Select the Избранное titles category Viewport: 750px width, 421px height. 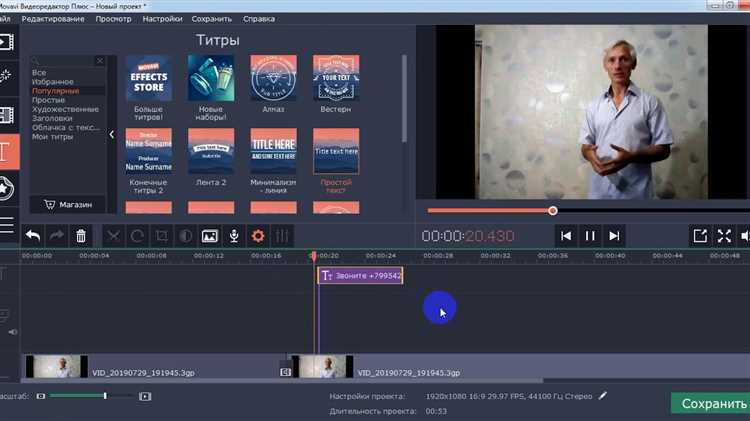pyautogui.click(x=53, y=82)
